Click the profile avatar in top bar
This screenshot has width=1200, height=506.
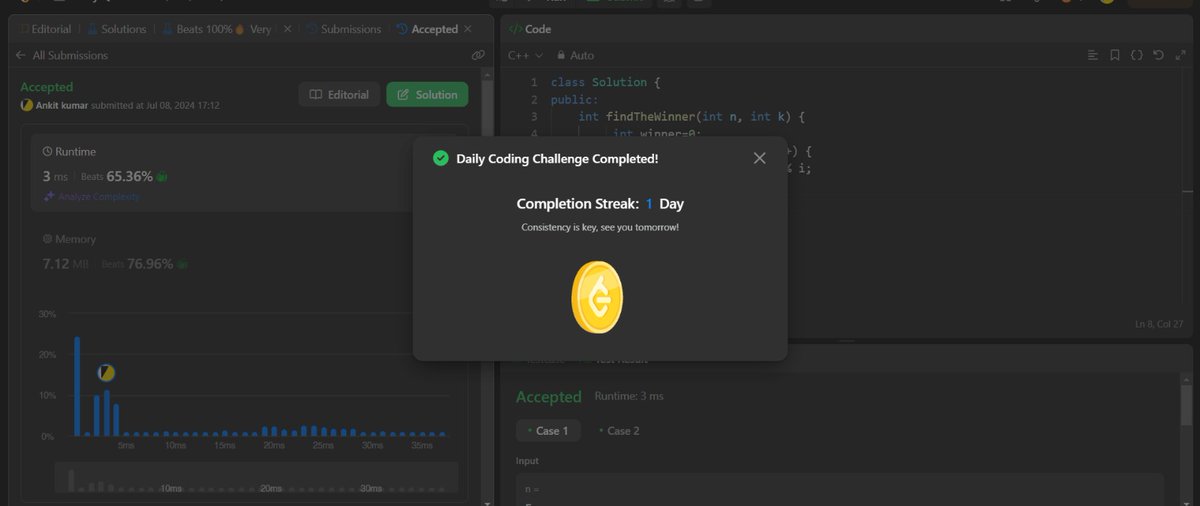pos(1106,3)
